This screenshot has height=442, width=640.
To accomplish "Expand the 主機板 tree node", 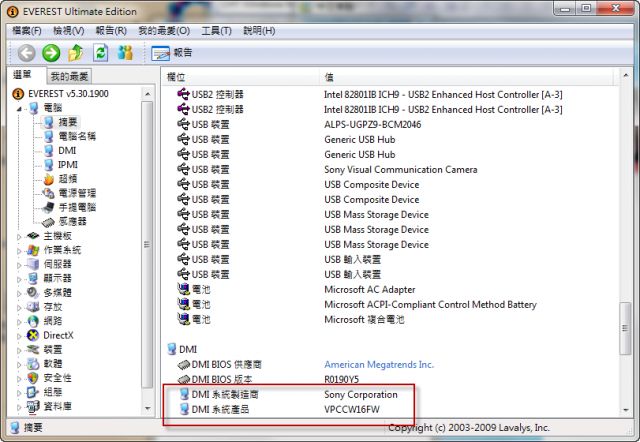I will point(19,236).
